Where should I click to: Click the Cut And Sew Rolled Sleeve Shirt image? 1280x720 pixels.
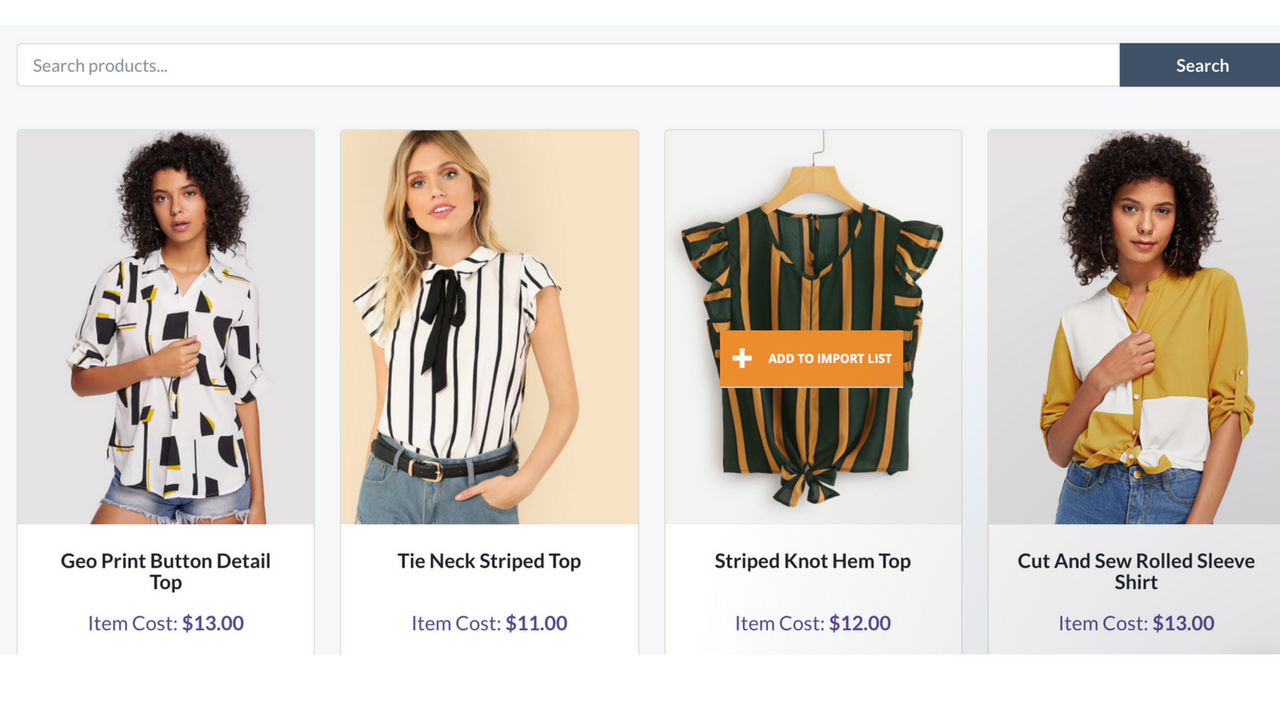coord(1136,326)
